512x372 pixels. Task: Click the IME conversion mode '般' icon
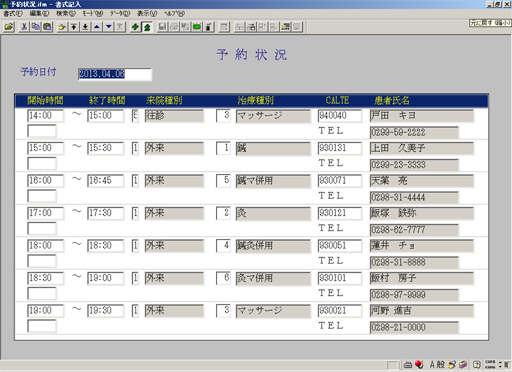(440, 365)
